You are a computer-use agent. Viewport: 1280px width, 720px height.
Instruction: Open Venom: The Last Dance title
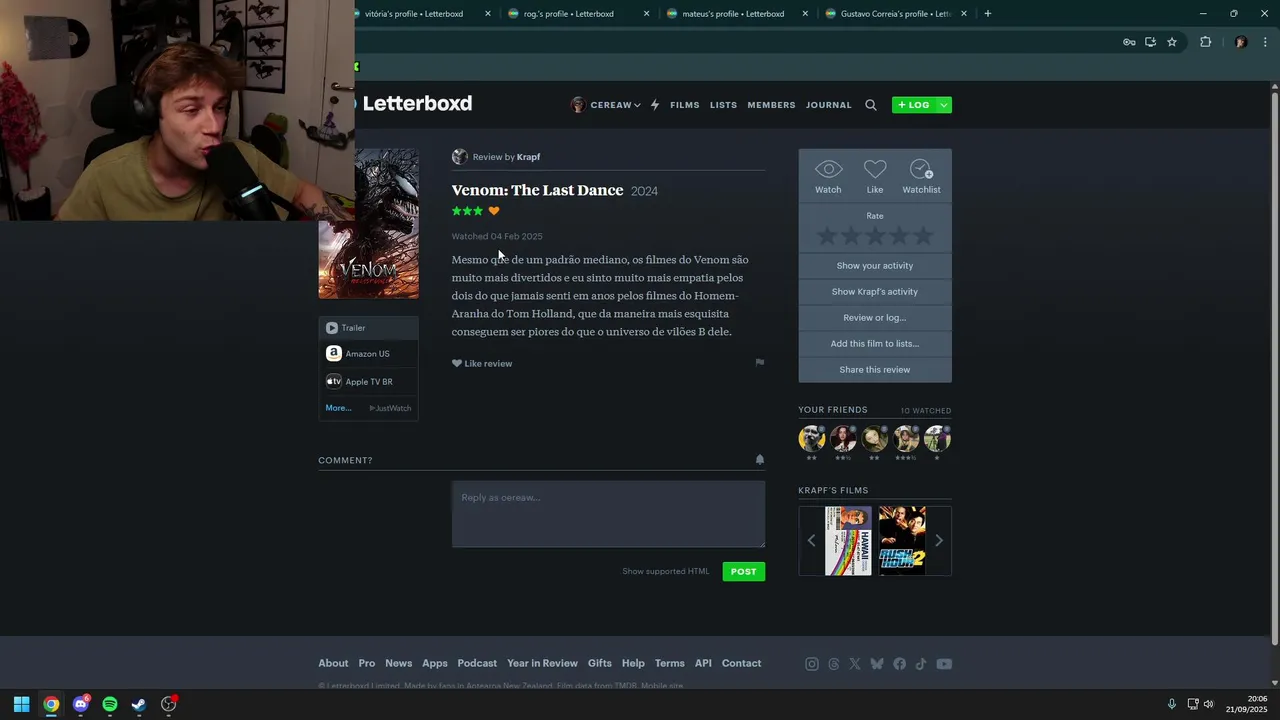[537, 190]
